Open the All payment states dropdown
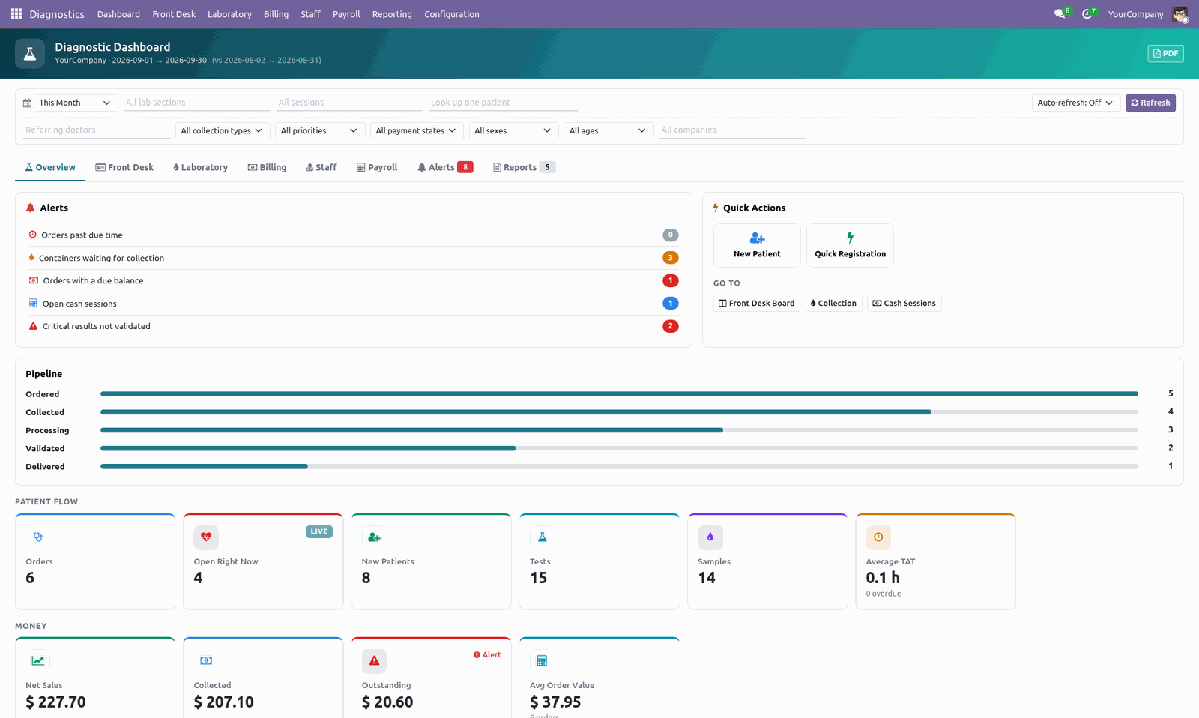1199x718 pixels. (x=415, y=131)
